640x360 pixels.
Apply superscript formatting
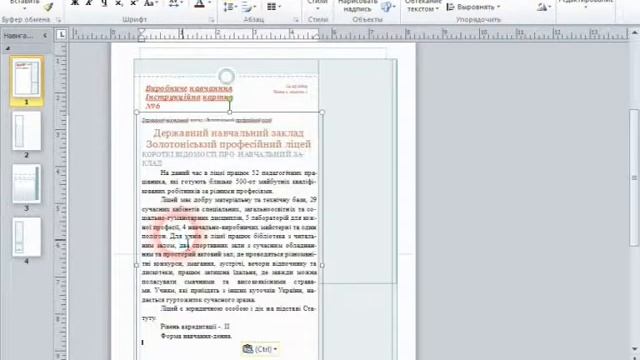133,3
